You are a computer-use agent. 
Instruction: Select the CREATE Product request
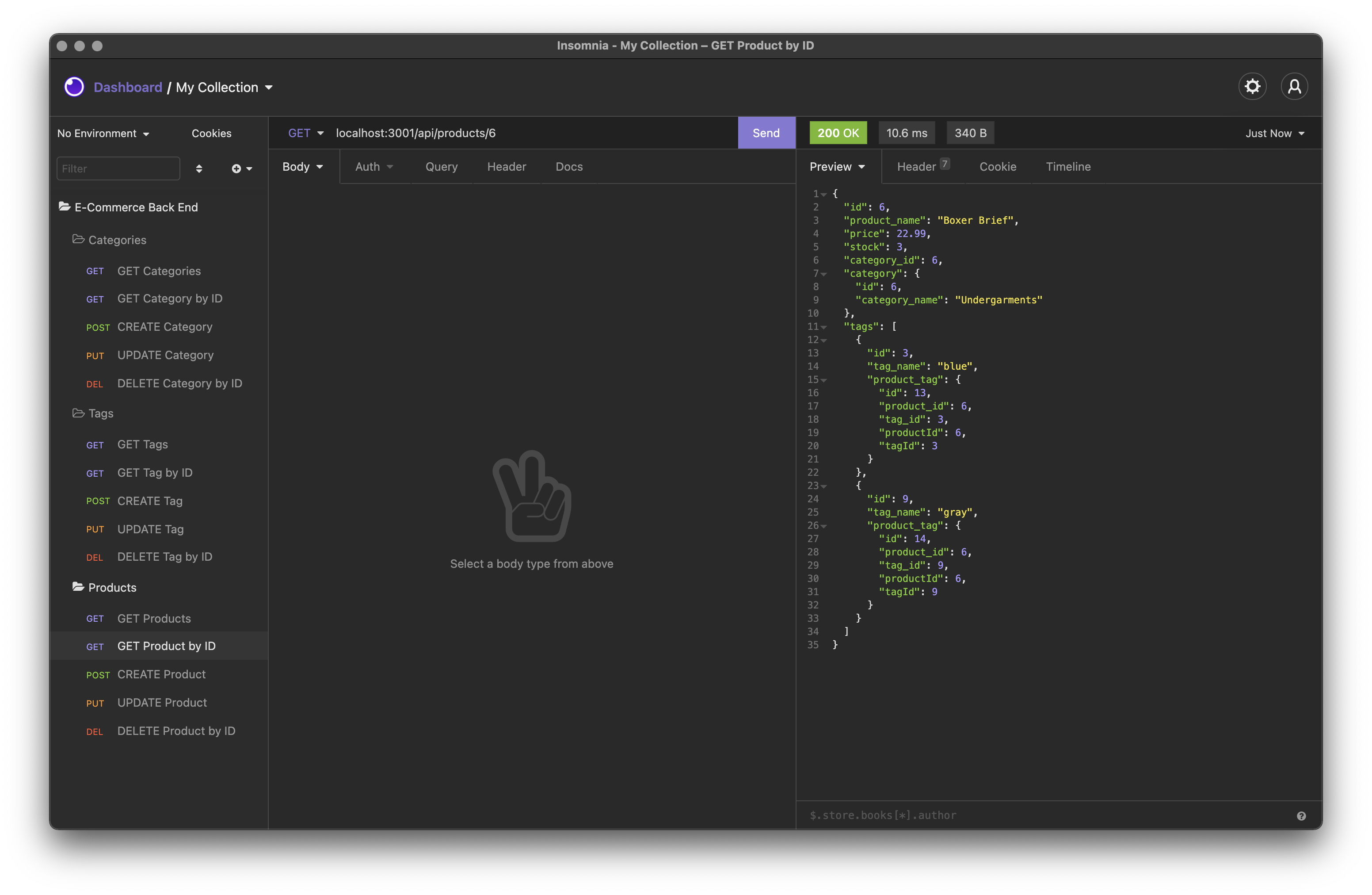point(161,674)
